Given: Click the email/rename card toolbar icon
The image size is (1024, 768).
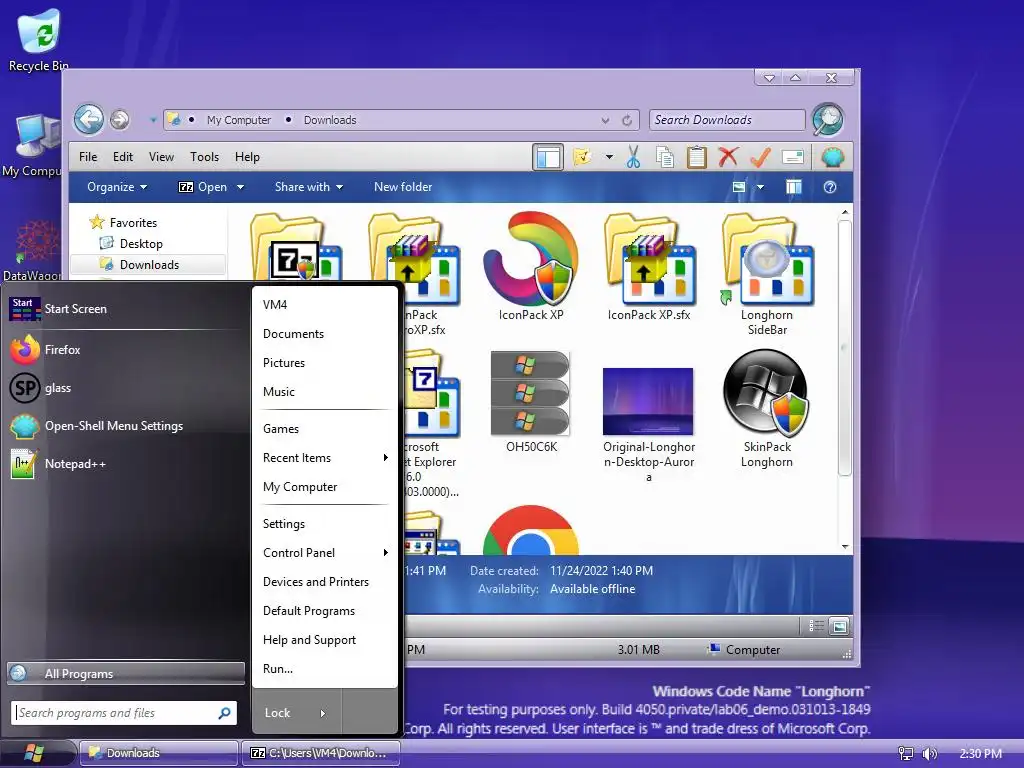Looking at the screenshot, I should pyautogui.click(x=792, y=157).
